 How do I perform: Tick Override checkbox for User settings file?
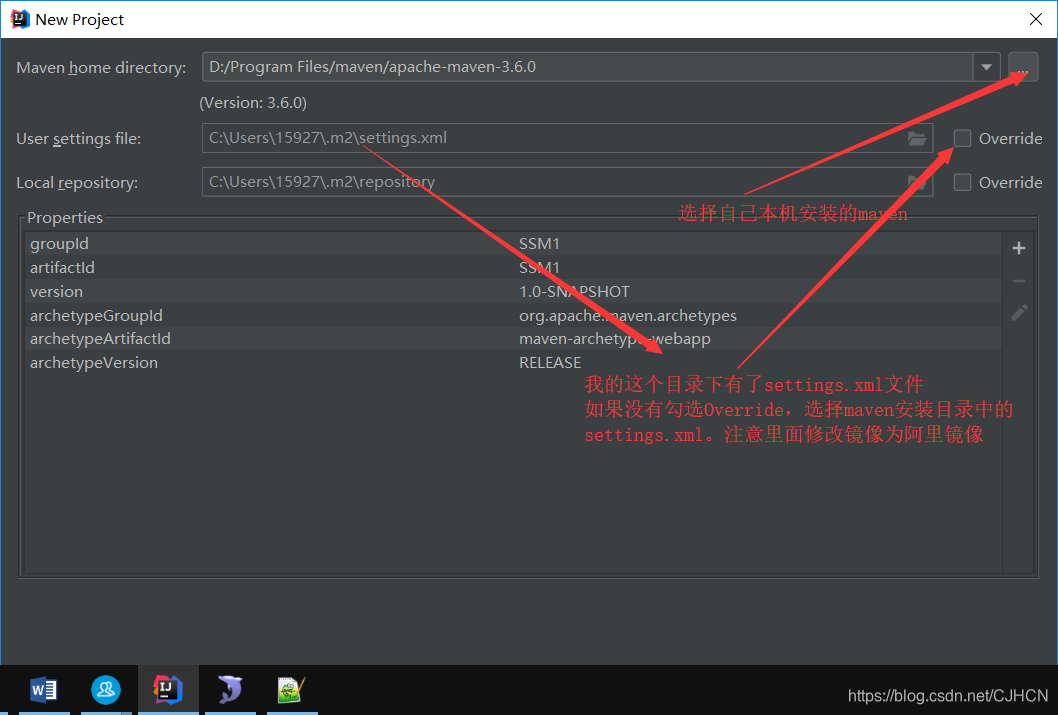pos(962,138)
